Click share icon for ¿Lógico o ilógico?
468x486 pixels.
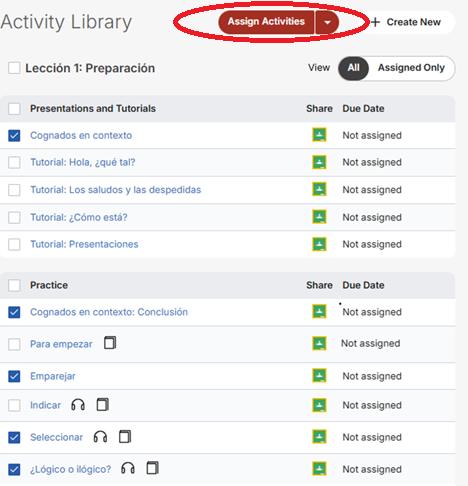[319, 469]
